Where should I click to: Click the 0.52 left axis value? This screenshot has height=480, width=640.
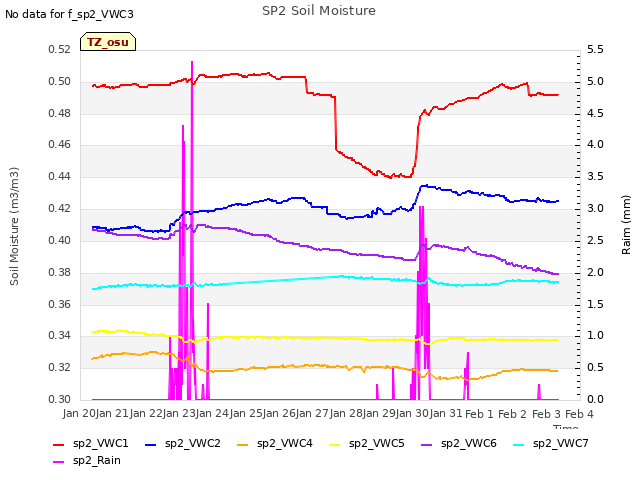tap(60, 49)
